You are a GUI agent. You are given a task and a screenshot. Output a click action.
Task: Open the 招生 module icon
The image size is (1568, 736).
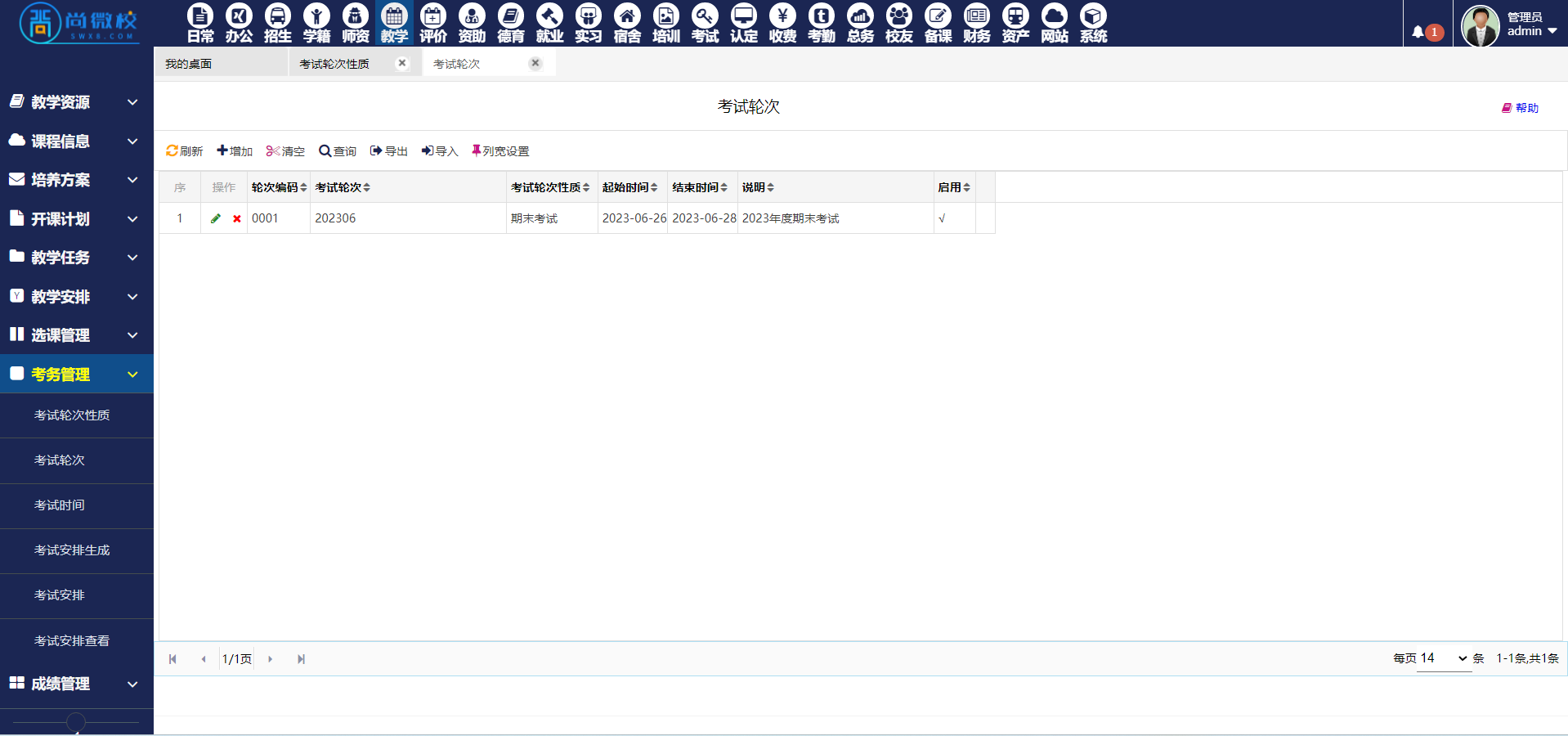coord(278,23)
